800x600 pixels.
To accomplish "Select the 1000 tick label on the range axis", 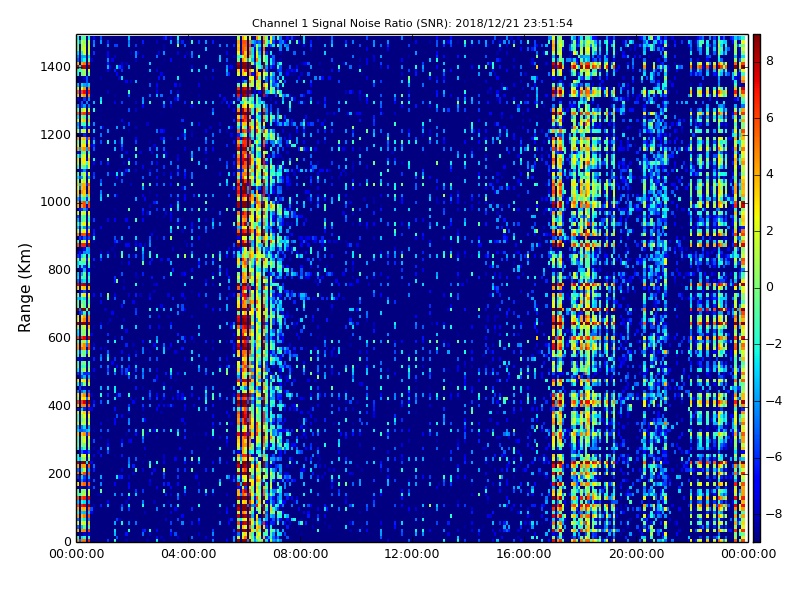I will (x=55, y=202).
